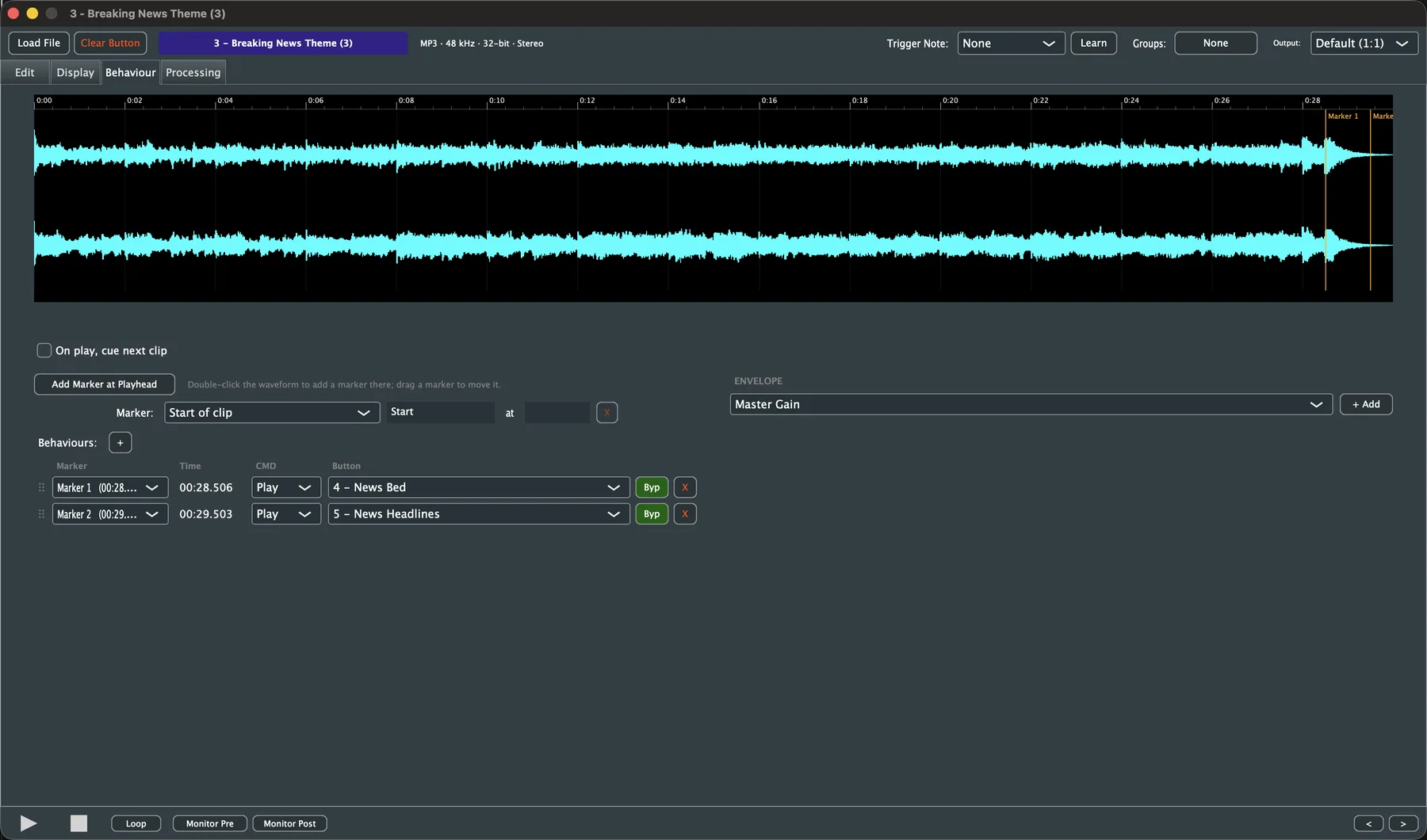Grab the drag handle of Marker 1 row
This screenshot has height=840, width=1427.
point(41,487)
